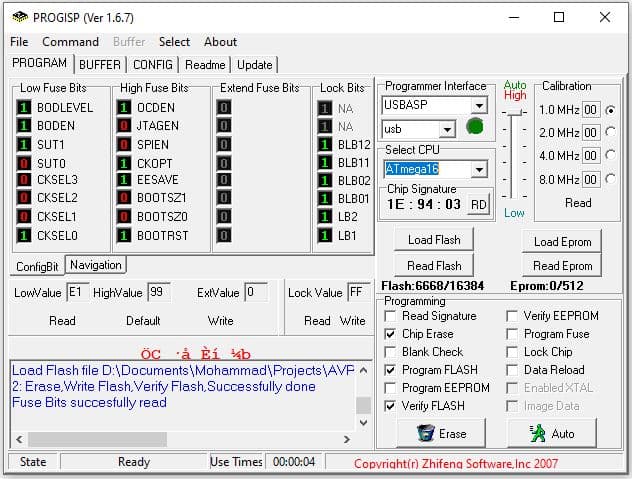Click the green programmer status indicator
632x479 pixels.
point(474,127)
